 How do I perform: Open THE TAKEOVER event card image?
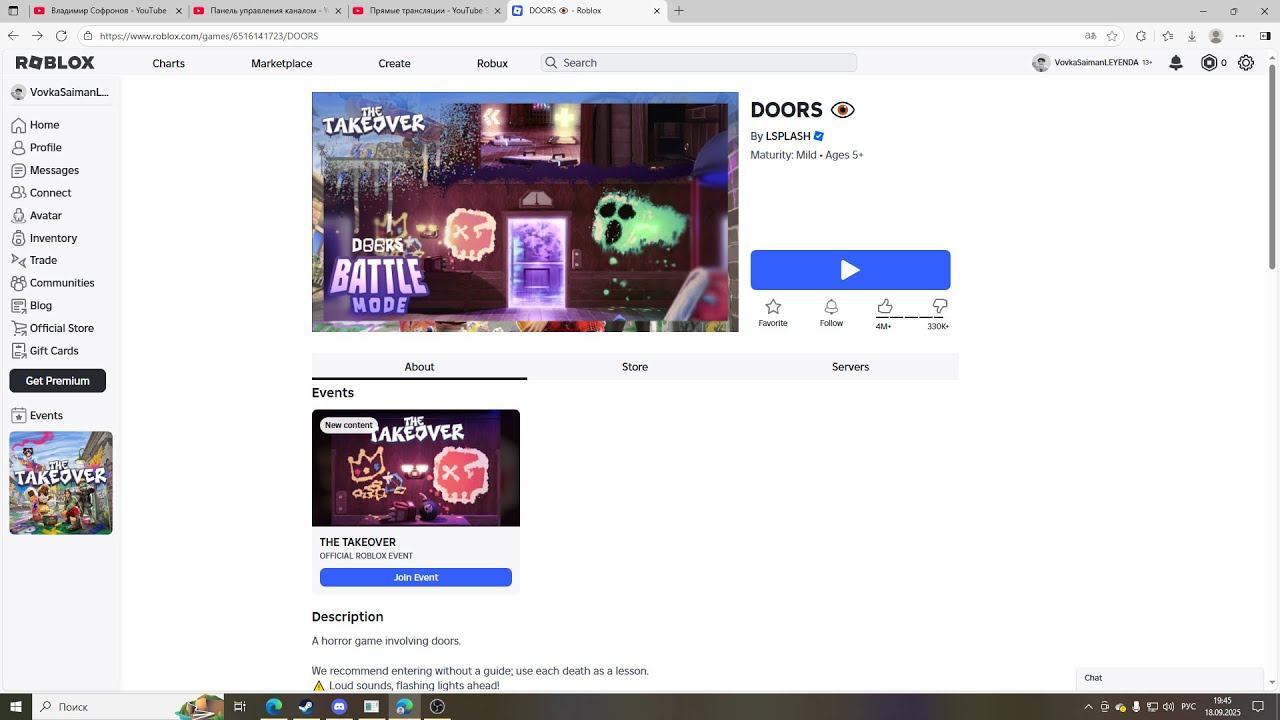(416, 468)
